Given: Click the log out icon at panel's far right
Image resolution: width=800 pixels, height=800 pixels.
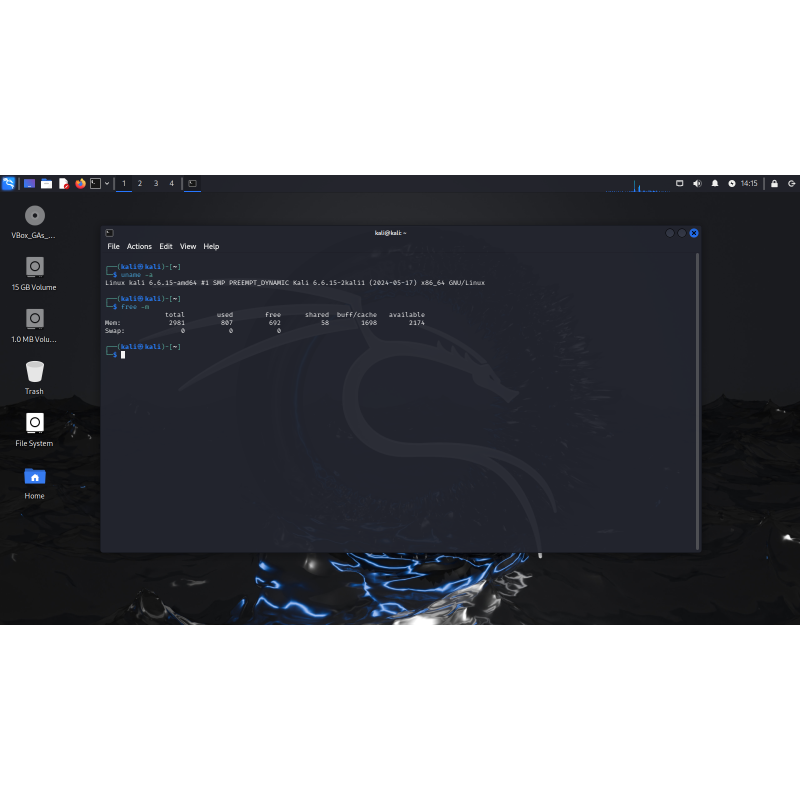Looking at the screenshot, I should coord(791,184).
